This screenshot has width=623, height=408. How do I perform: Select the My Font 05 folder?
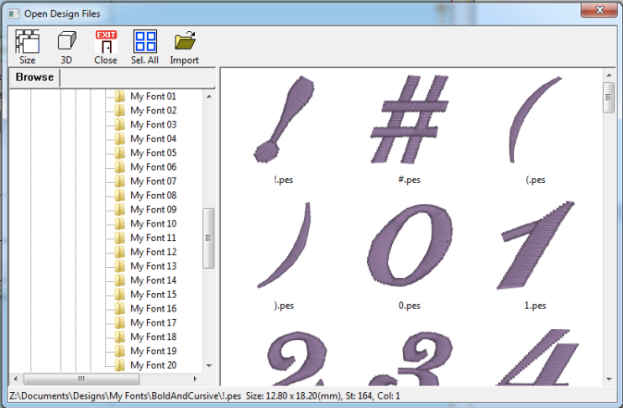153,153
